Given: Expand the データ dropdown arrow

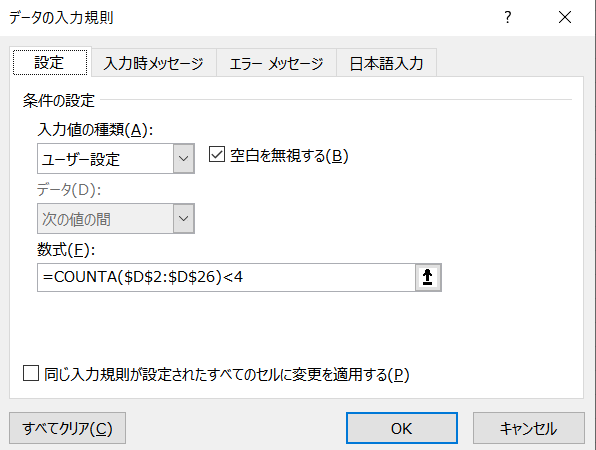Looking at the screenshot, I should coord(184,219).
